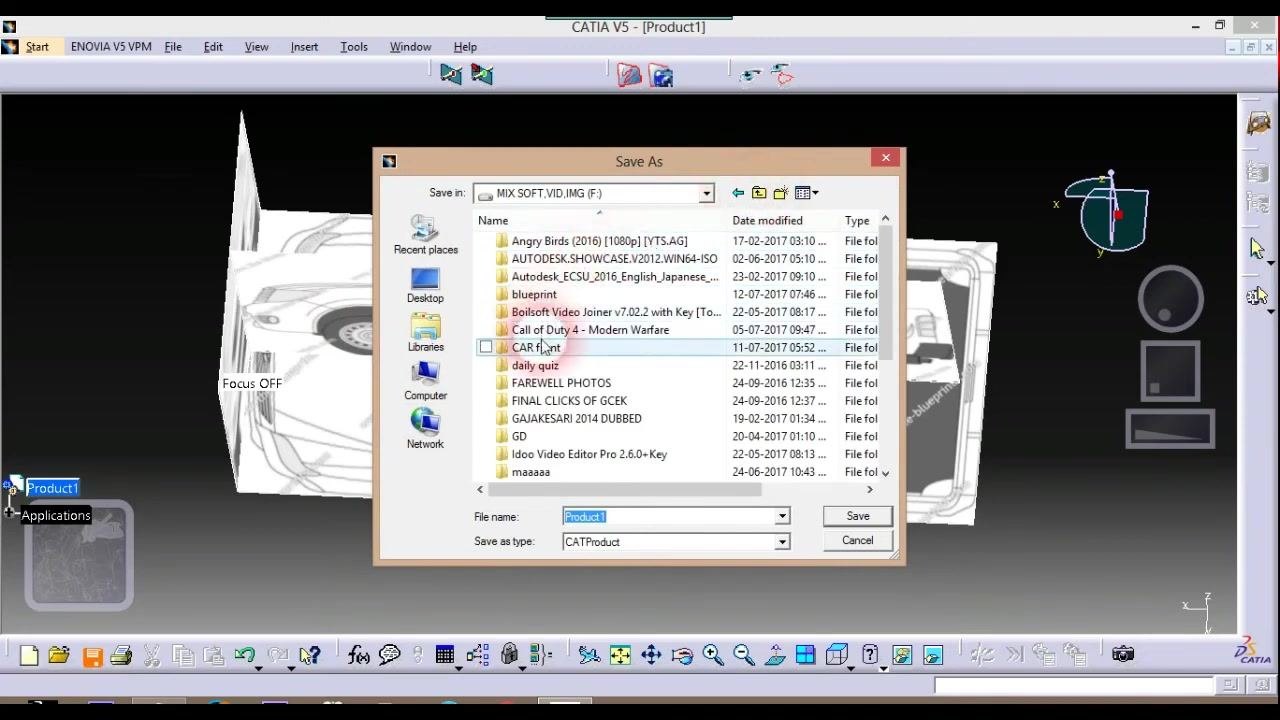Expand the File name dropdown arrow
Viewport: 1280px width, 720px height.
click(x=782, y=517)
